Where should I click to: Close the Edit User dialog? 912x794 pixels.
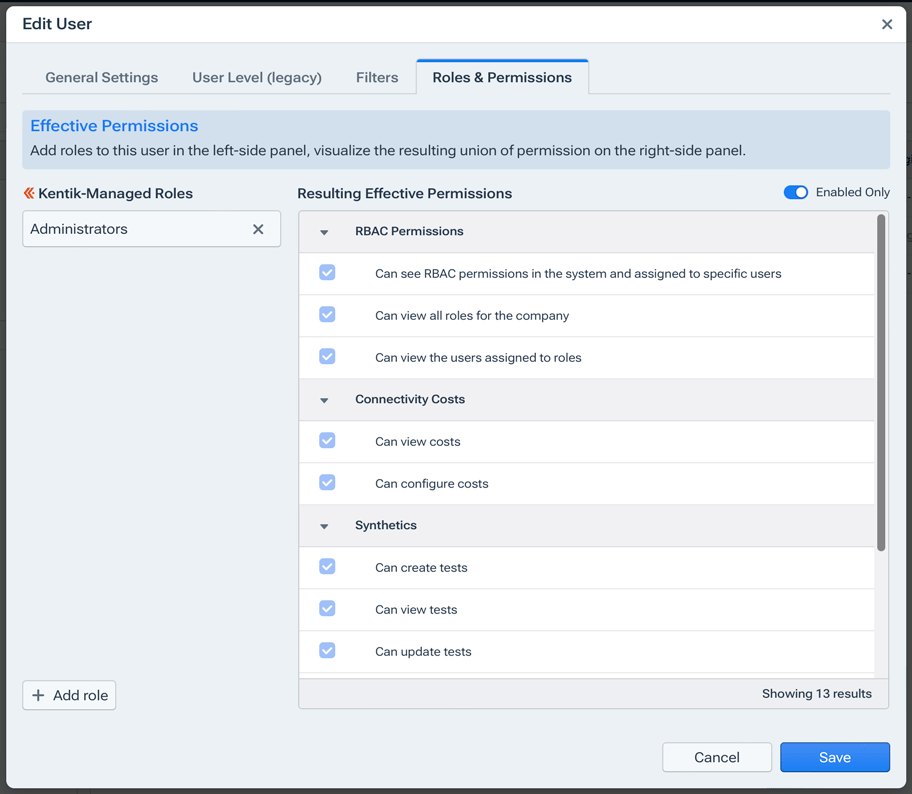click(886, 24)
